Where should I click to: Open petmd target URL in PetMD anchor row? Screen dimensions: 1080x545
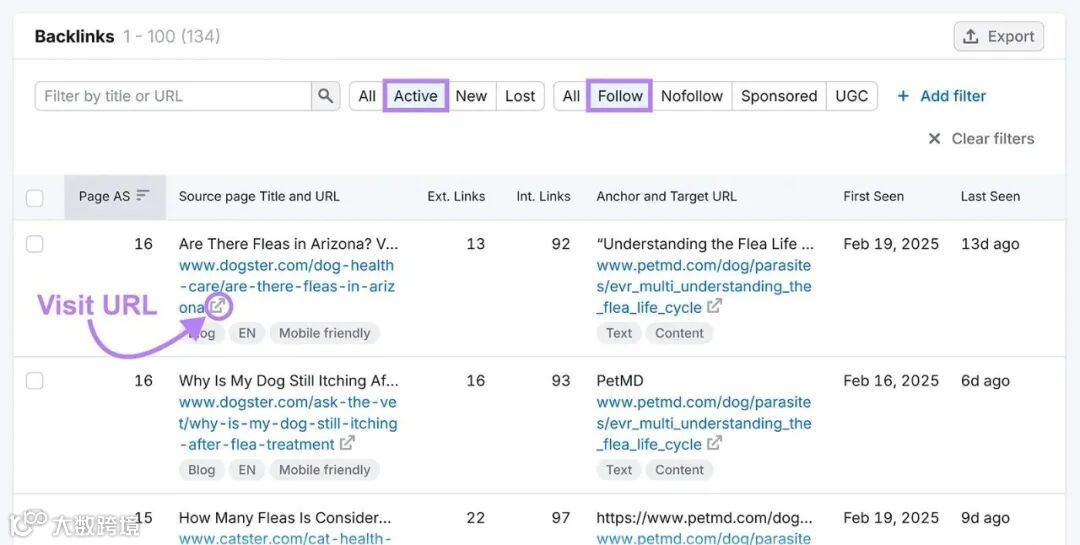coord(704,423)
